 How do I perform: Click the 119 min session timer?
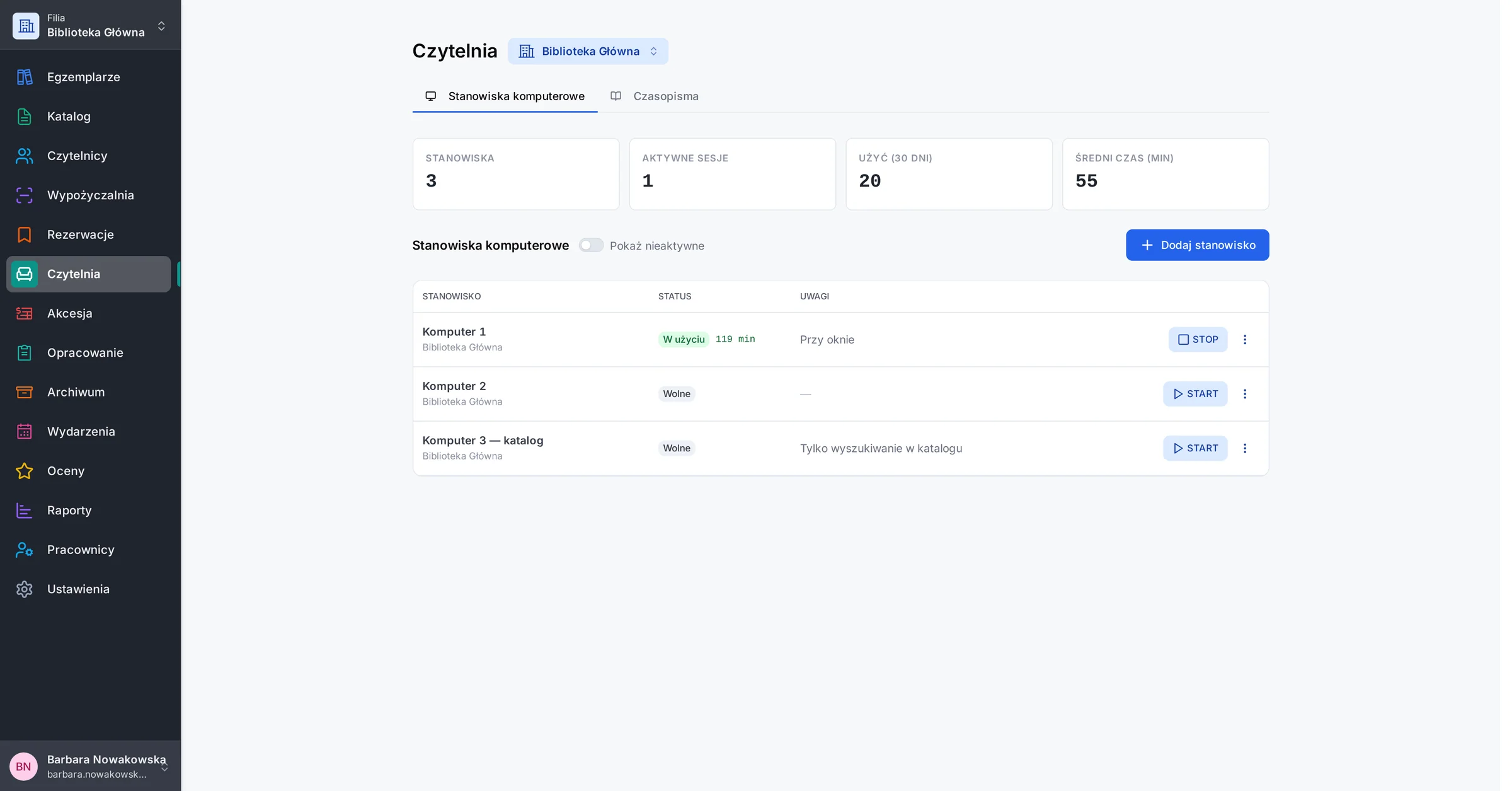735,339
